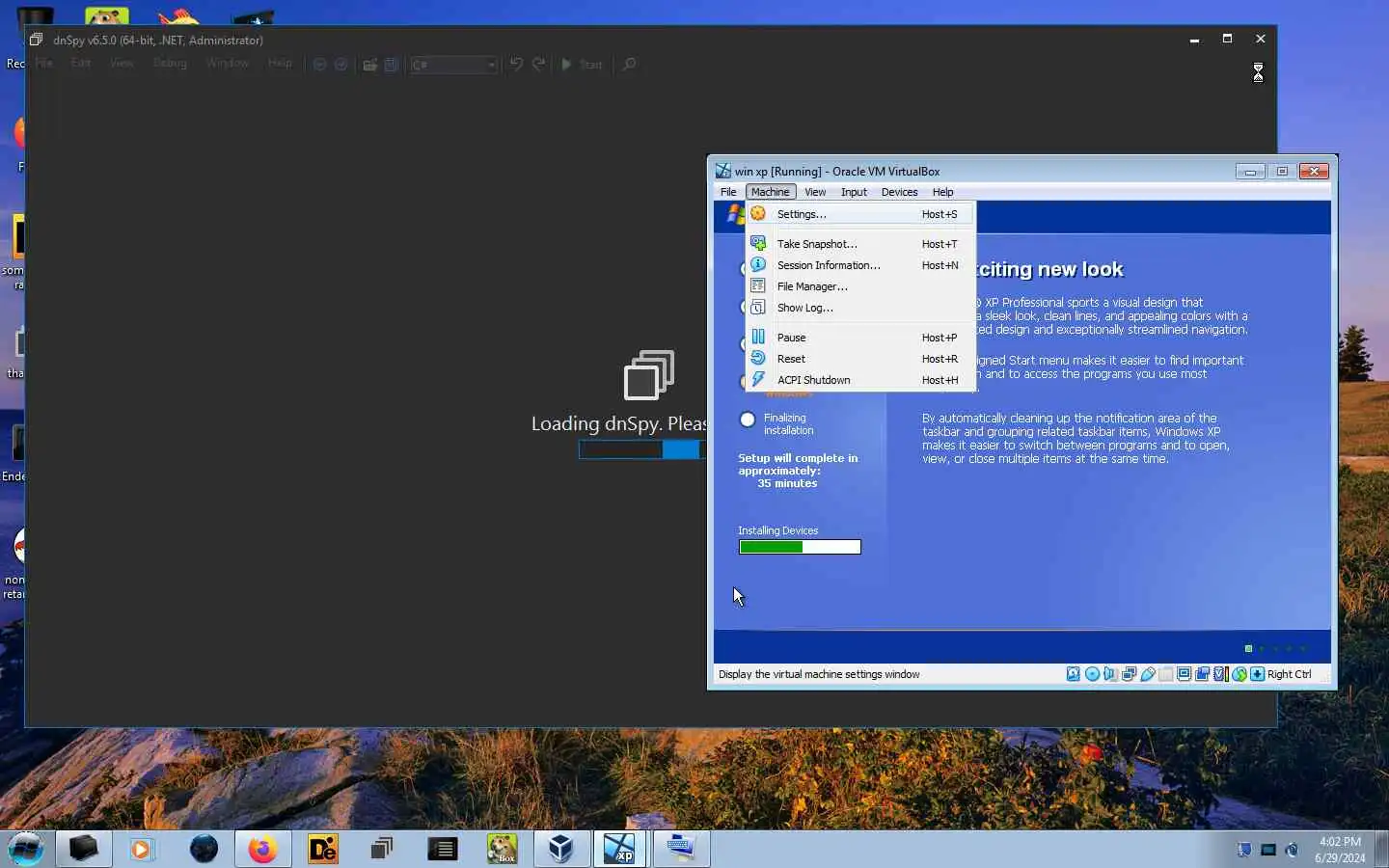The image size is (1389, 868).
Task: Close the open Machine menu header
Action: pos(770,192)
